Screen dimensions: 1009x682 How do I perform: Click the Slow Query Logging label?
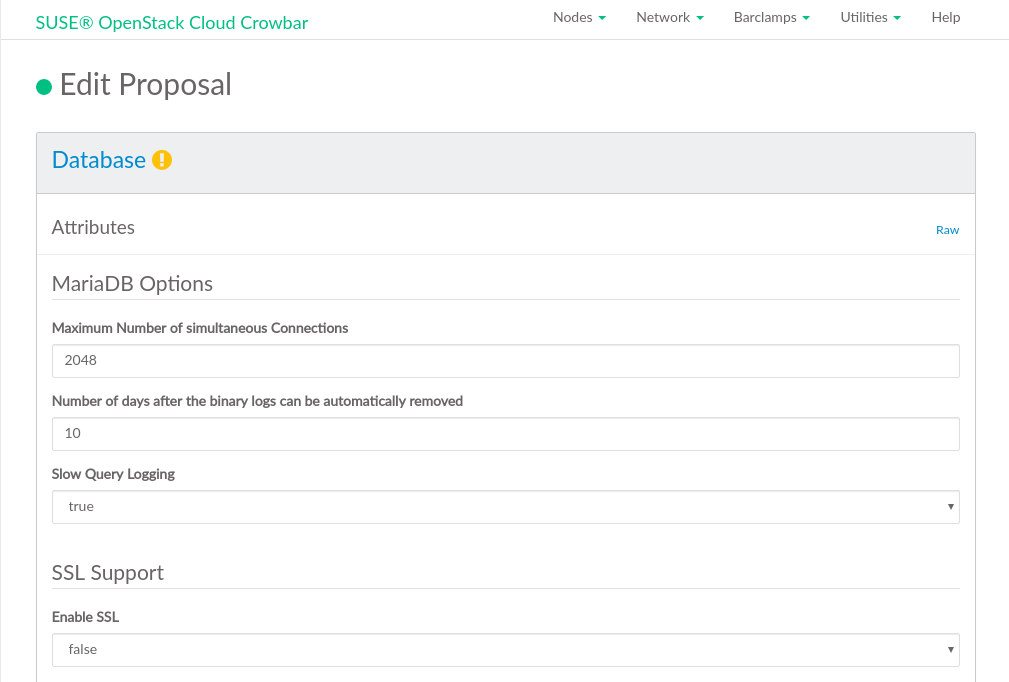tap(113, 474)
